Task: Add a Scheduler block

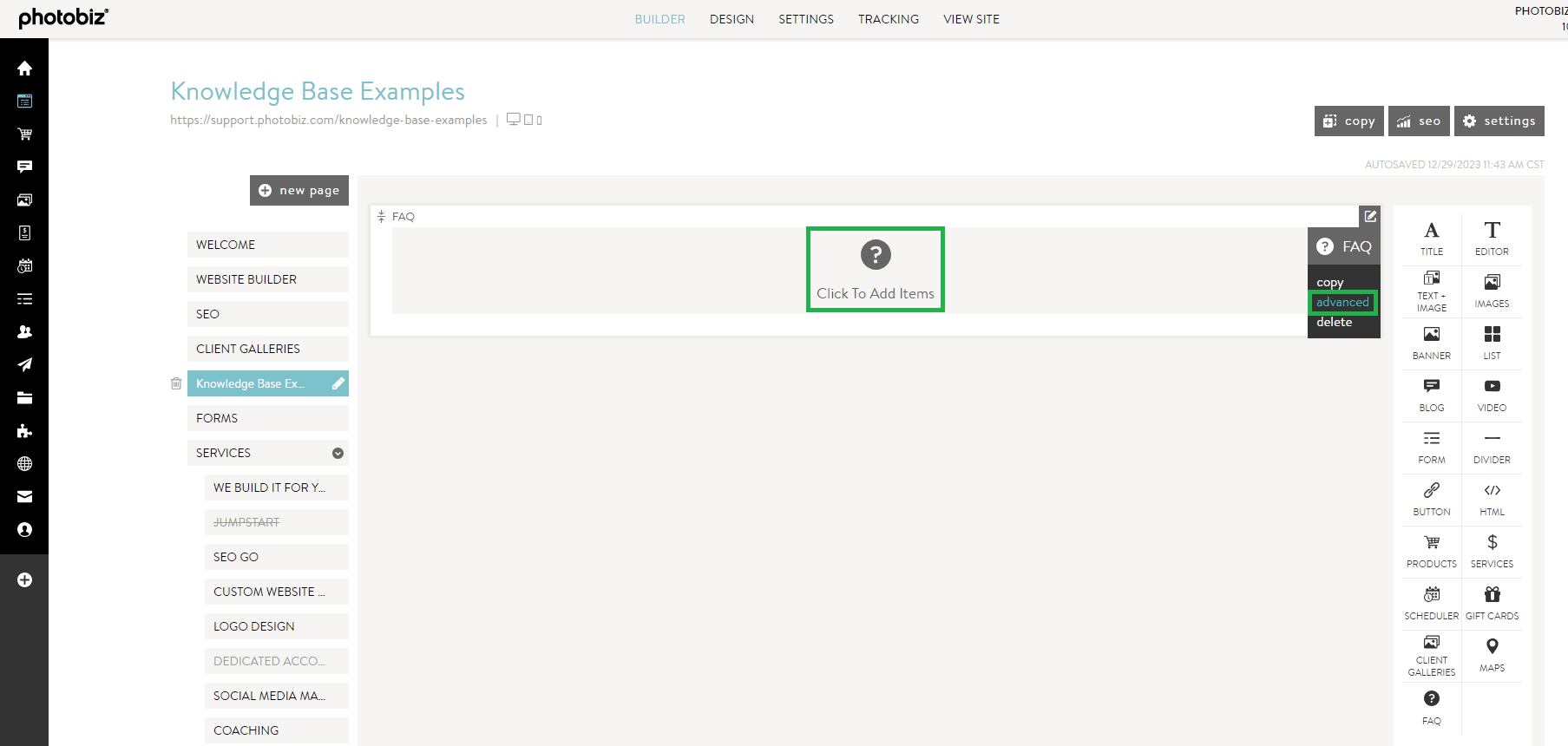Action: click(x=1432, y=603)
